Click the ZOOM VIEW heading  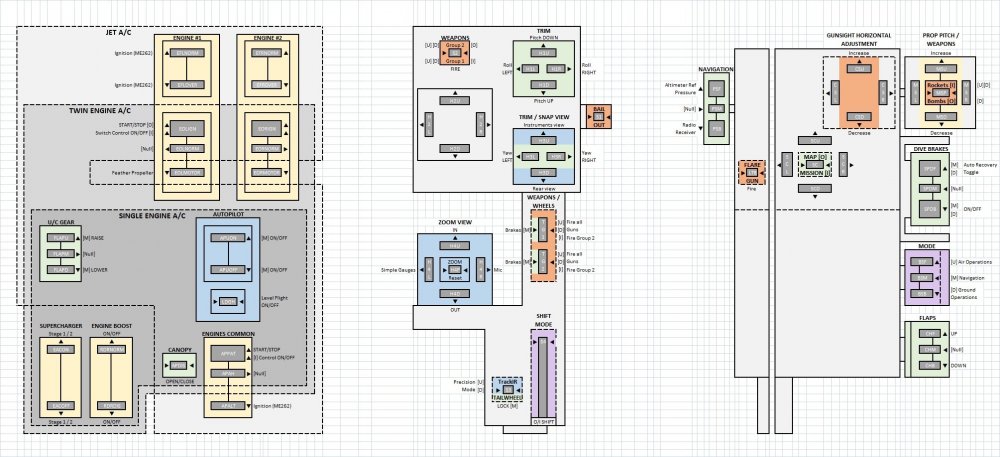pos(454,222)
